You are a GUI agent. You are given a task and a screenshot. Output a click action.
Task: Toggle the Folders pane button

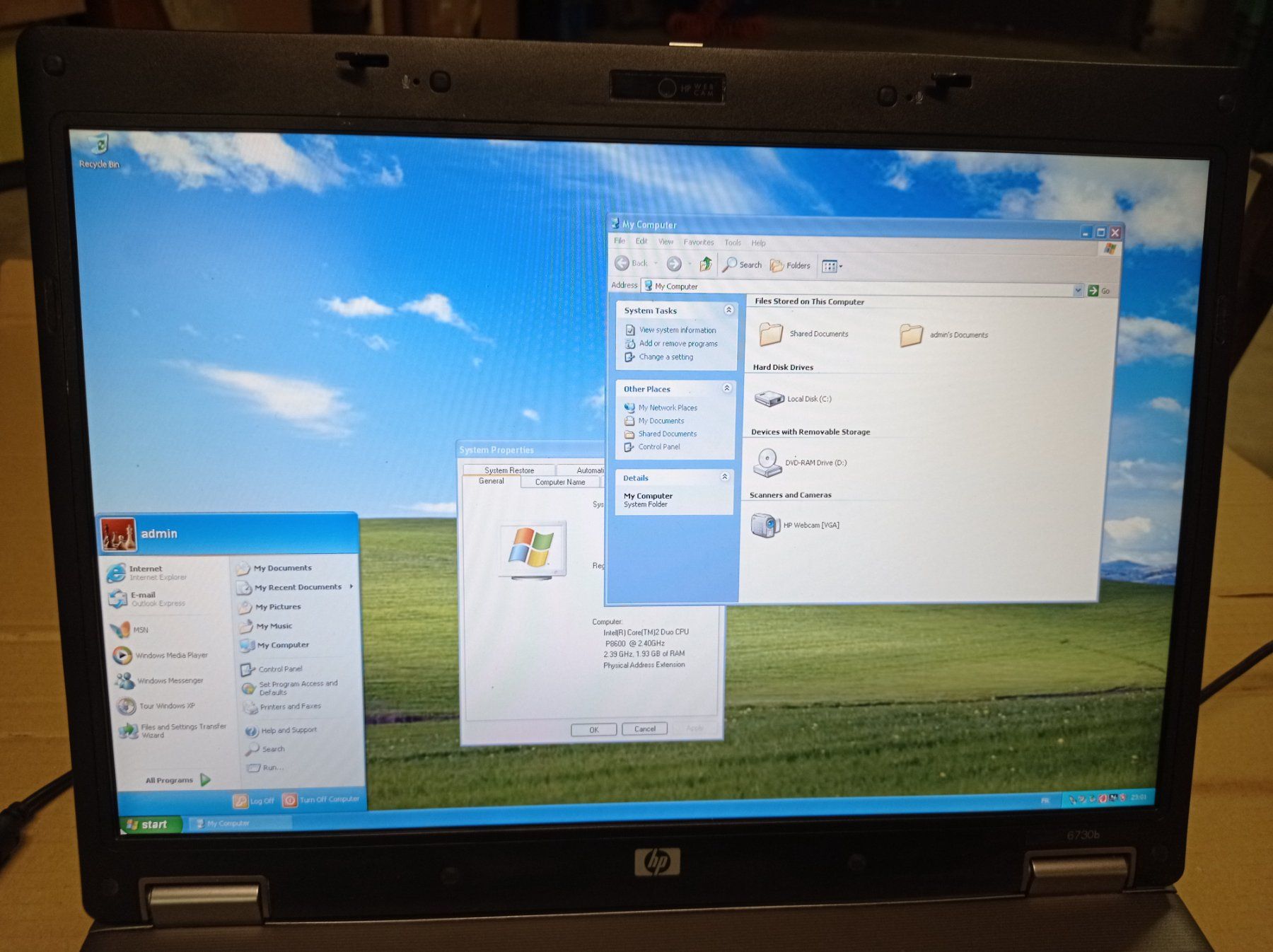pyautogui.click(x=790, y=265)
